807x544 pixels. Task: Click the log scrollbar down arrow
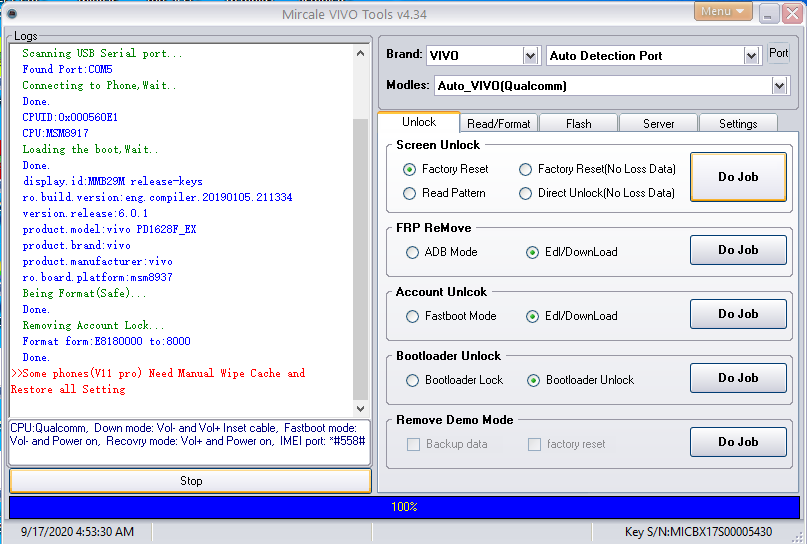[360, 409]
